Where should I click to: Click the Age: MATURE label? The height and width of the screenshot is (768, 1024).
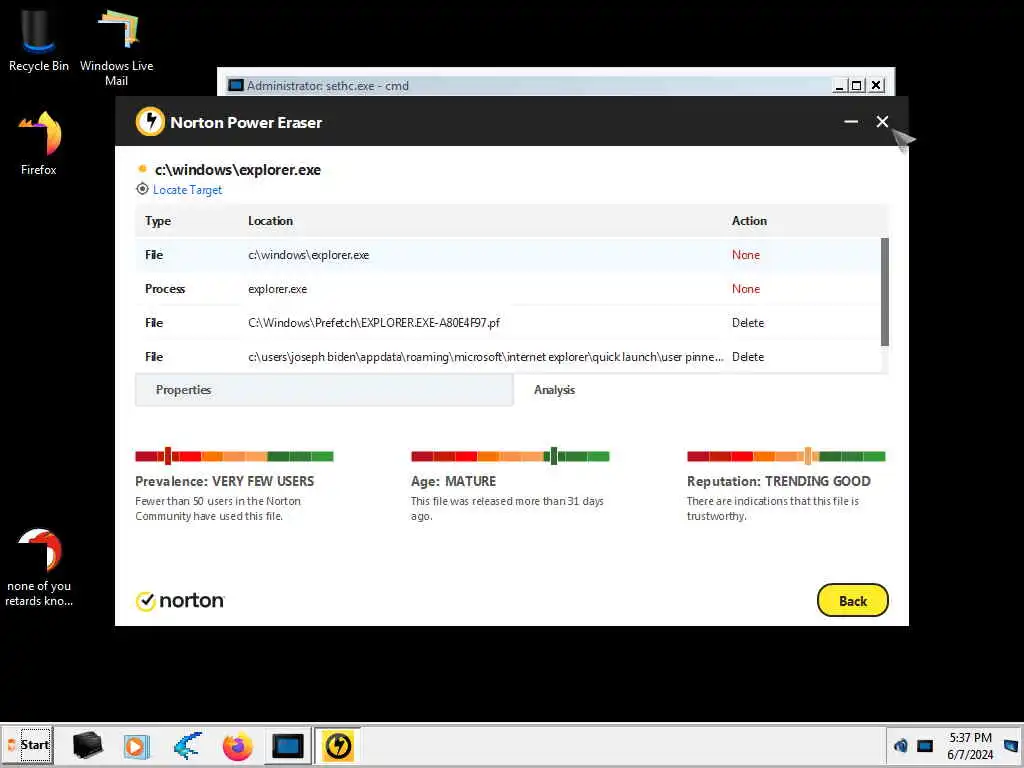click(453, 481)
